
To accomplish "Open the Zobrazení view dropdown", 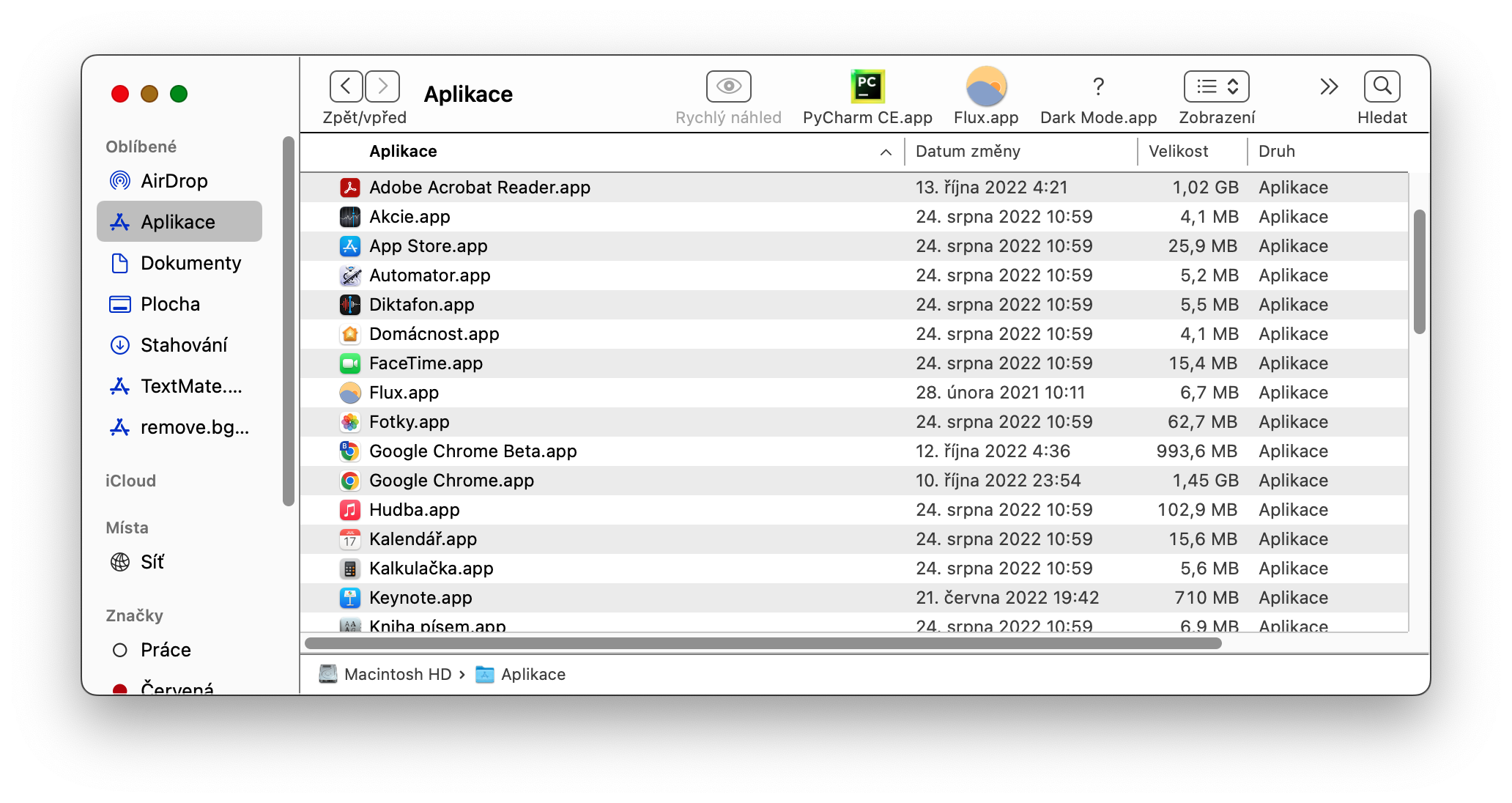I will tap(1216, 87).
